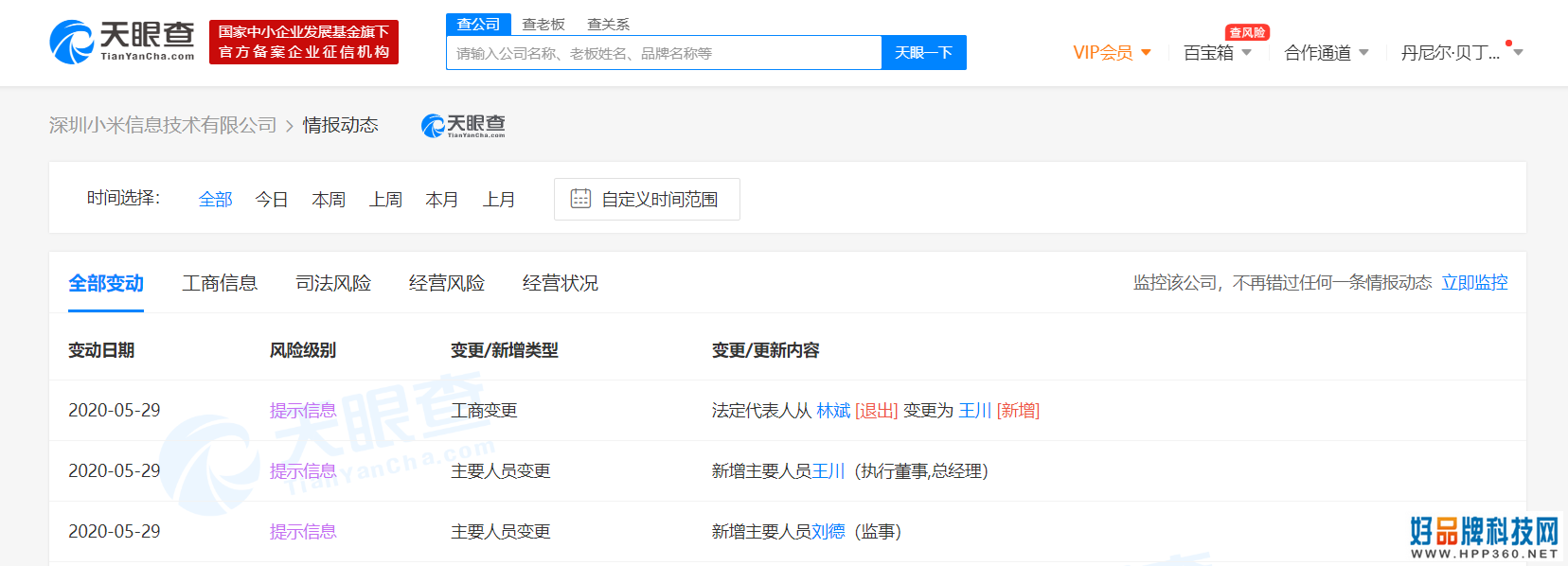Click the 变动日期 column header
Viewport: 1568px width, 566px height.
coord(101,350)
